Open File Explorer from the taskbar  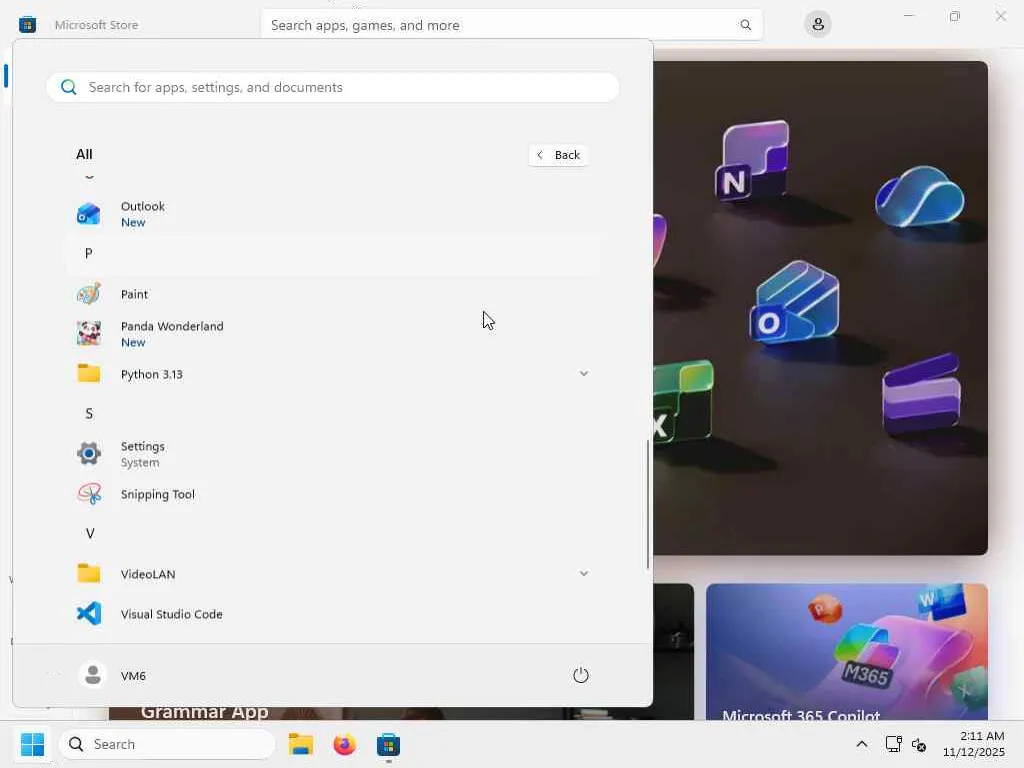pos(301,744)
